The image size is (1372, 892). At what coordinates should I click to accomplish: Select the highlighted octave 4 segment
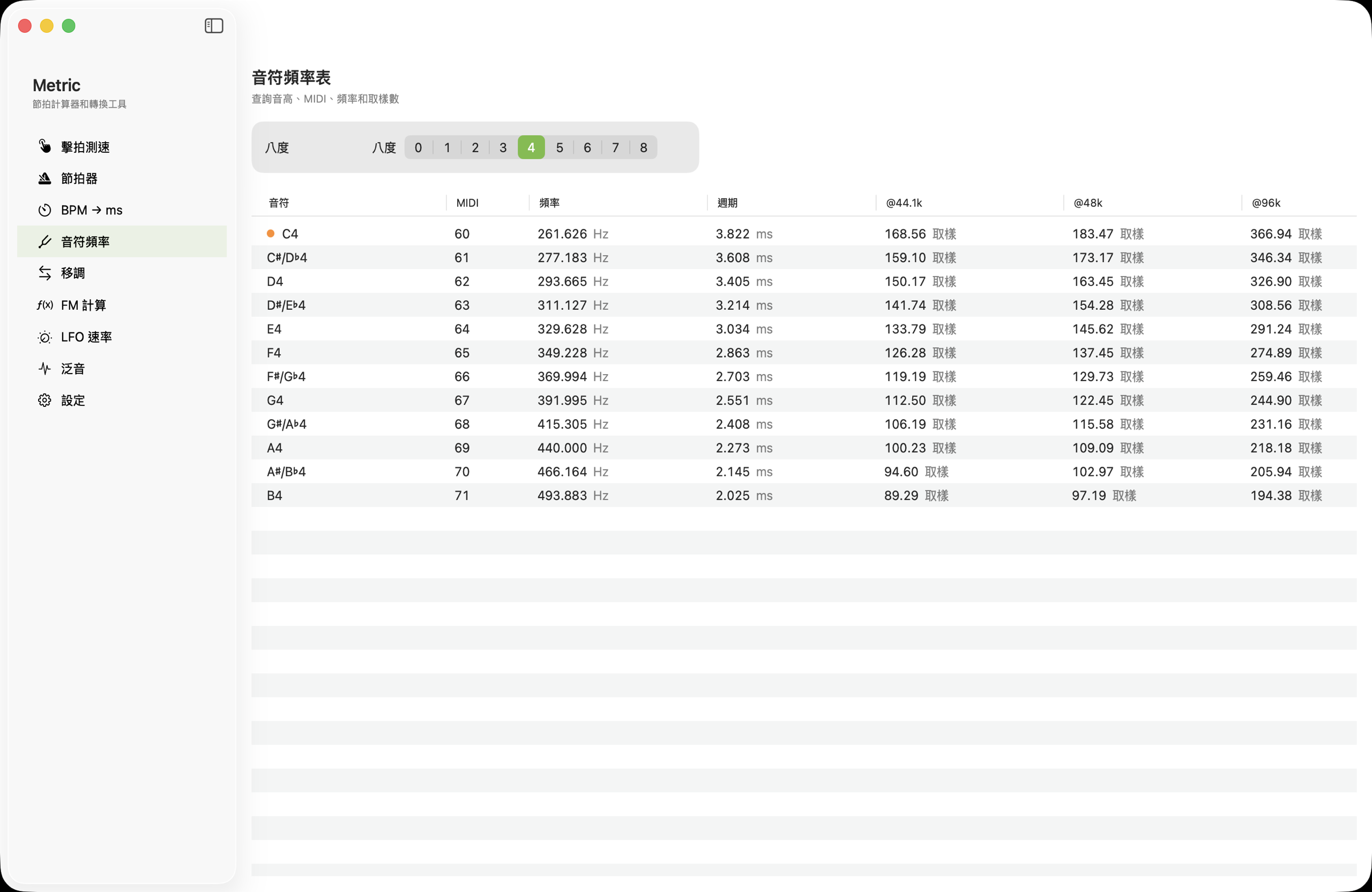pos(531,147)
